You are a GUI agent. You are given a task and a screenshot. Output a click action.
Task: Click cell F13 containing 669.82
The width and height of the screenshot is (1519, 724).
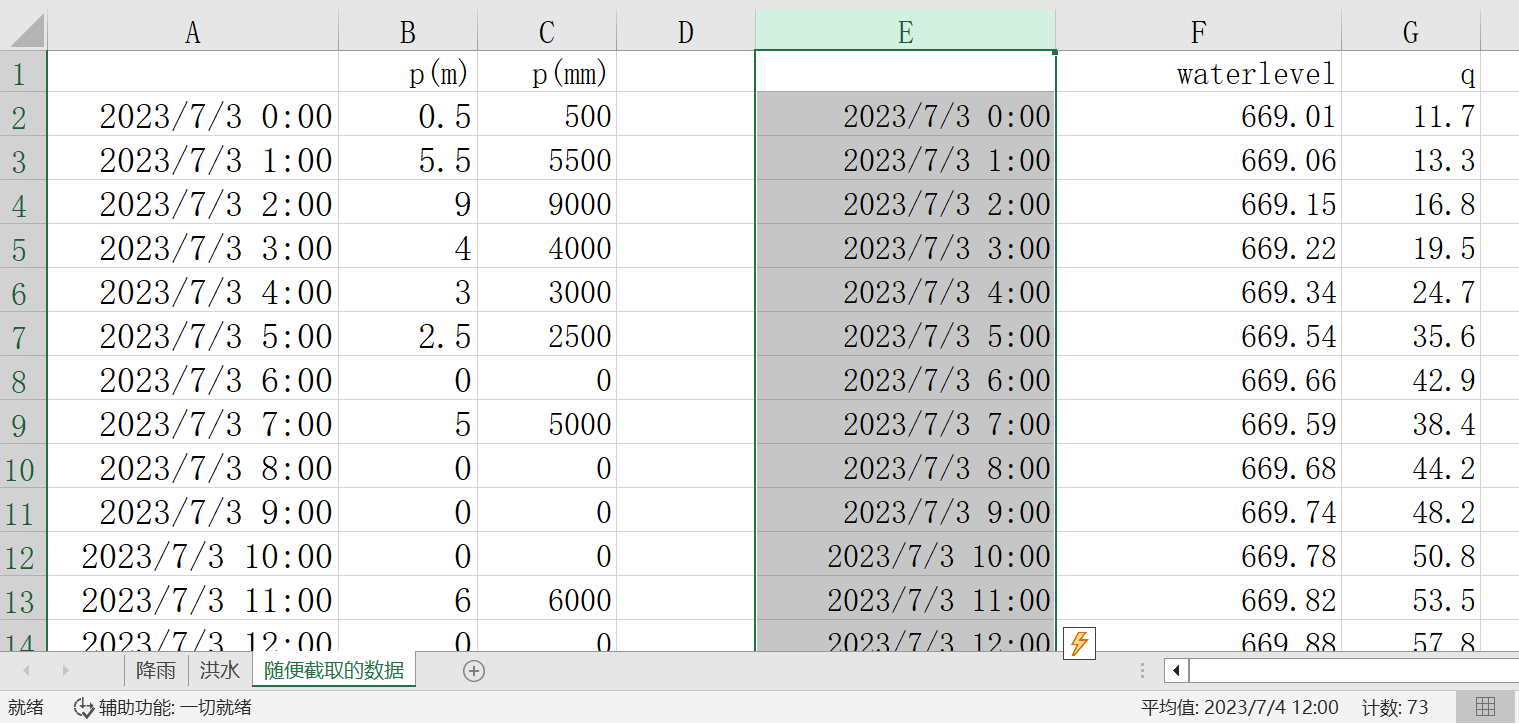[x=1198, y=600]
